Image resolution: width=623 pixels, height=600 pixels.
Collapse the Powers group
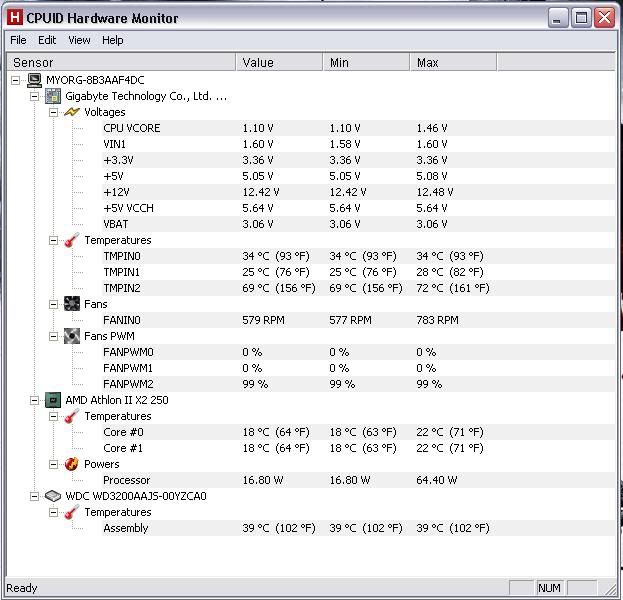click(53, 465)
